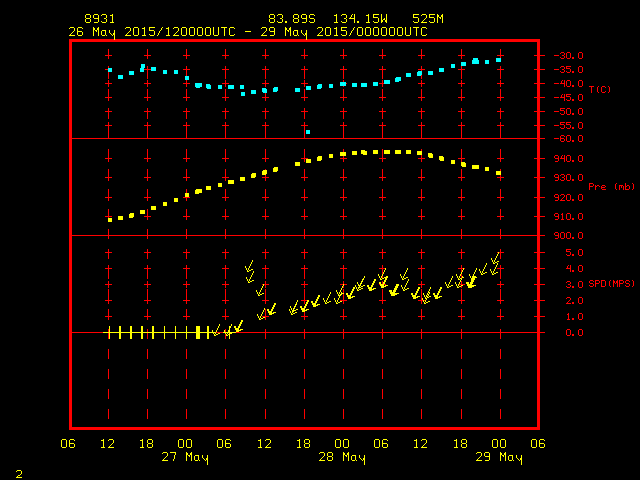640x480 pixels.
Task: Pick wind speed tick "4.0"
Action: coord(574,269)
